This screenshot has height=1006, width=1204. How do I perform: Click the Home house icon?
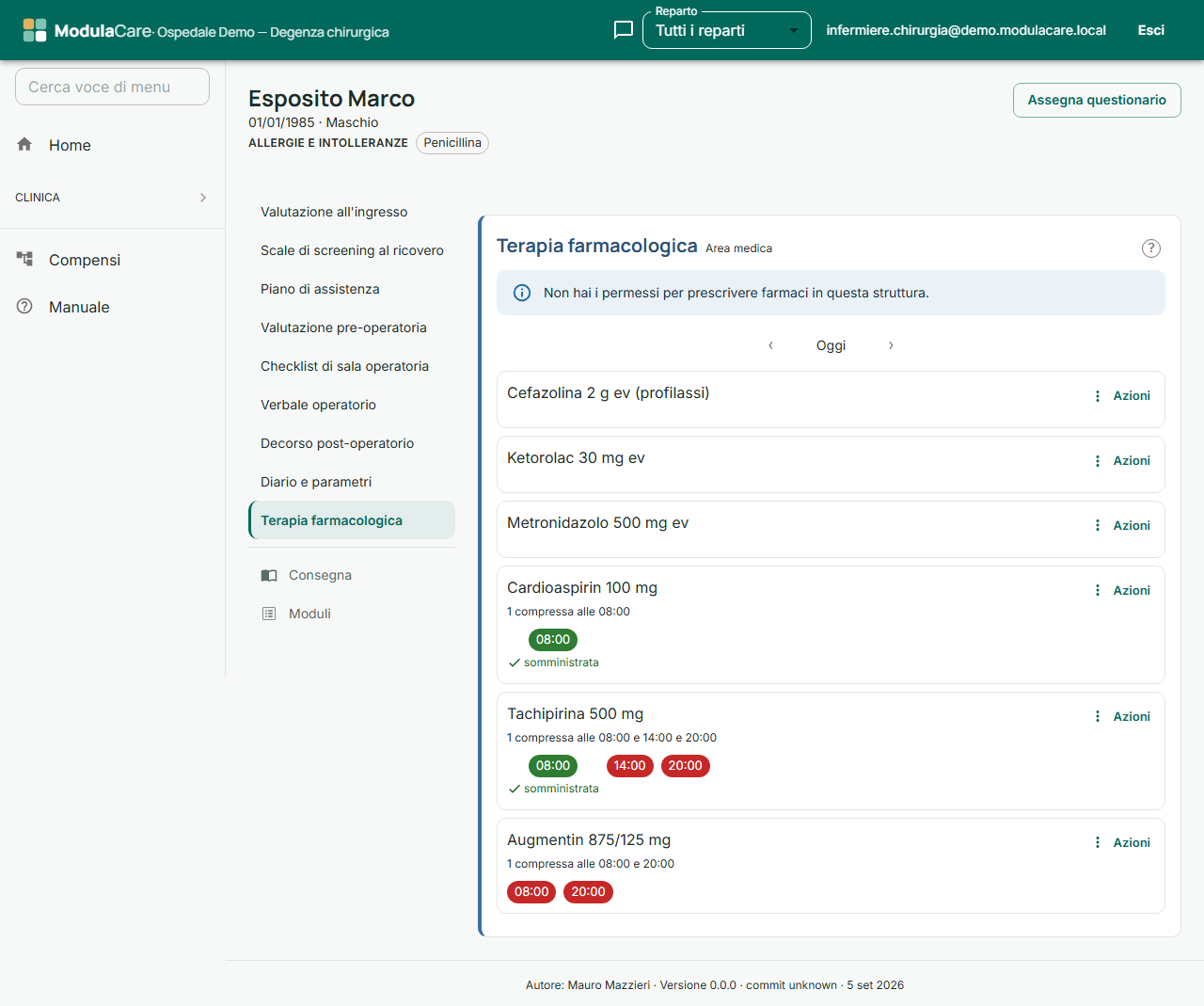tap(24, 144)
